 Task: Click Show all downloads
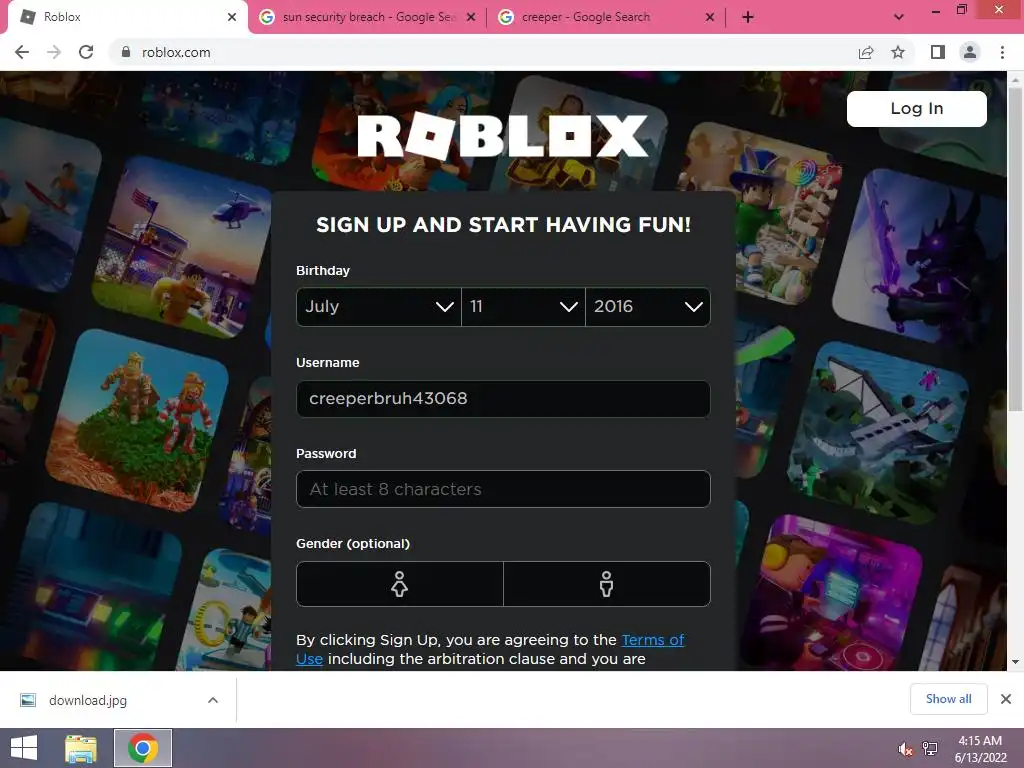click(948, 699)
